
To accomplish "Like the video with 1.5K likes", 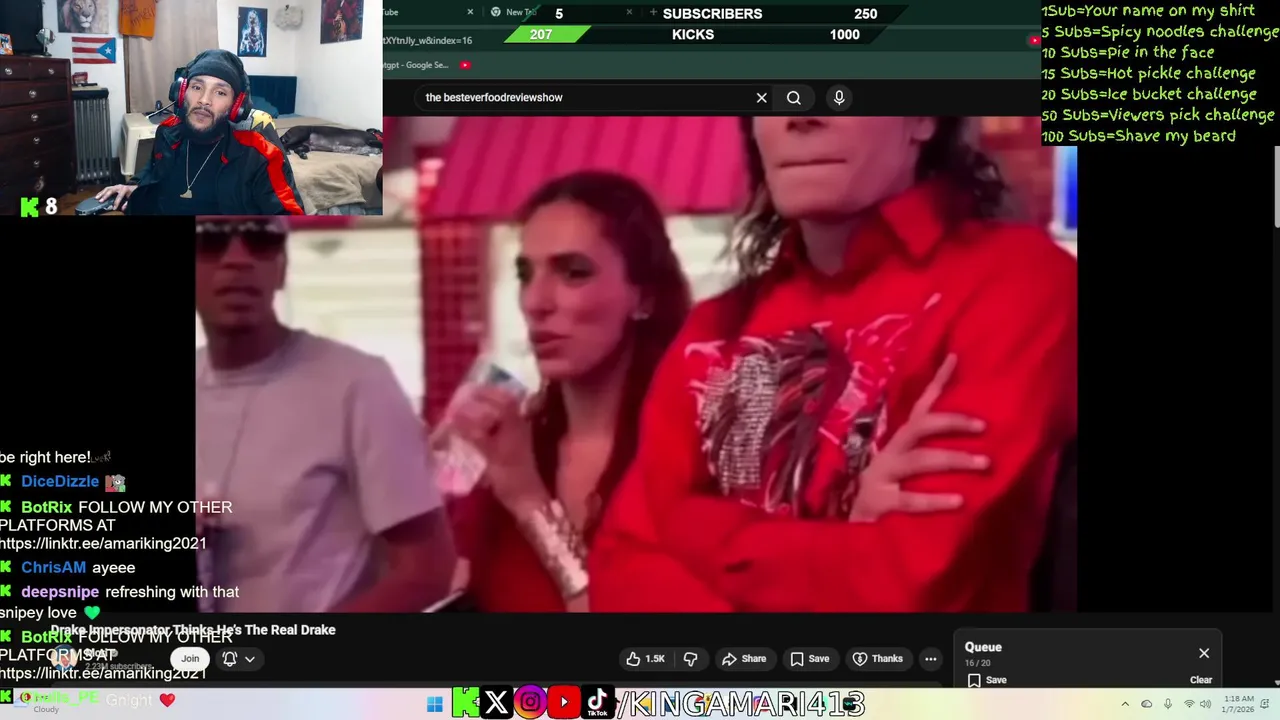I will [646, 659].
